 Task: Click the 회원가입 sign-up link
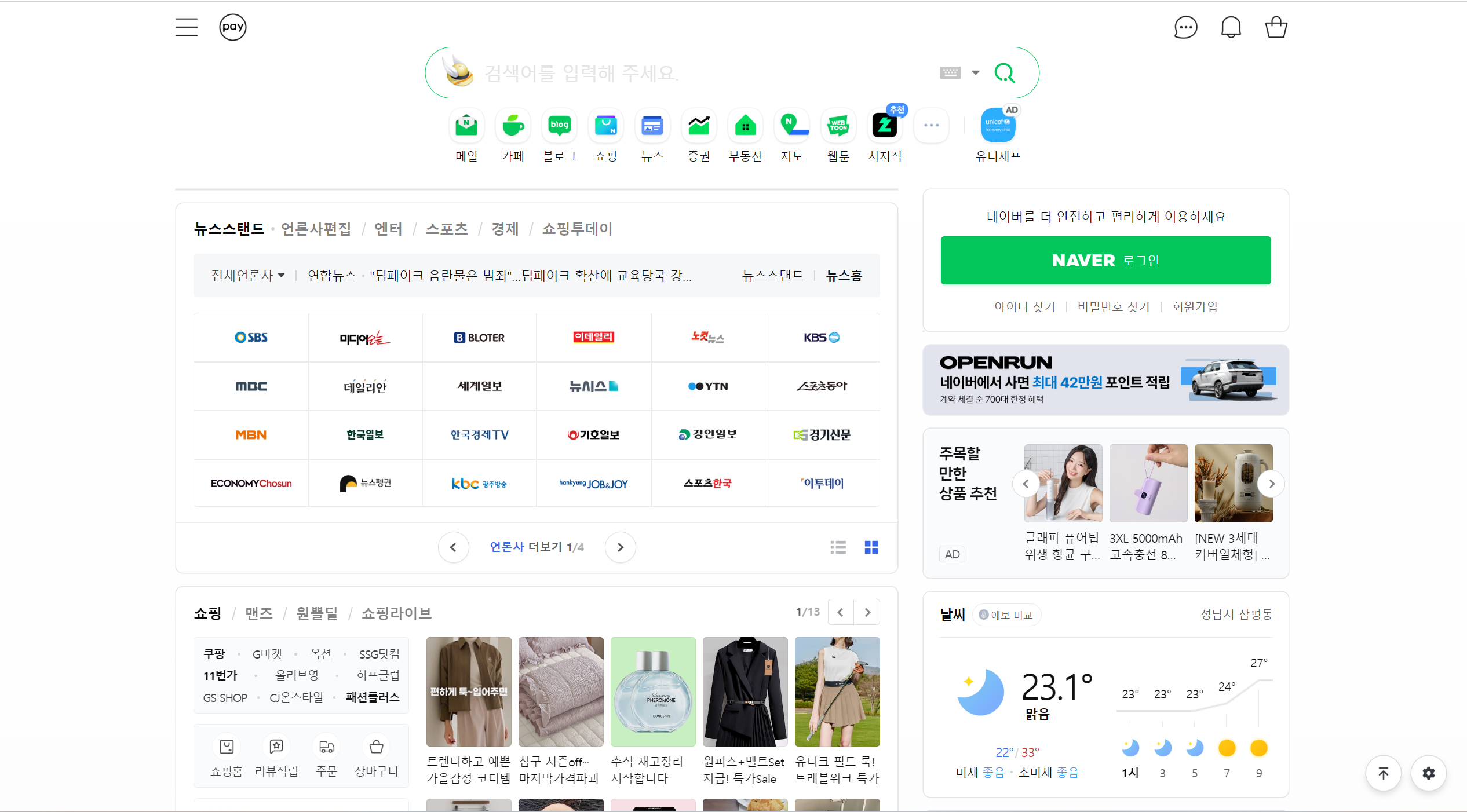click(x=1195, y=307)
